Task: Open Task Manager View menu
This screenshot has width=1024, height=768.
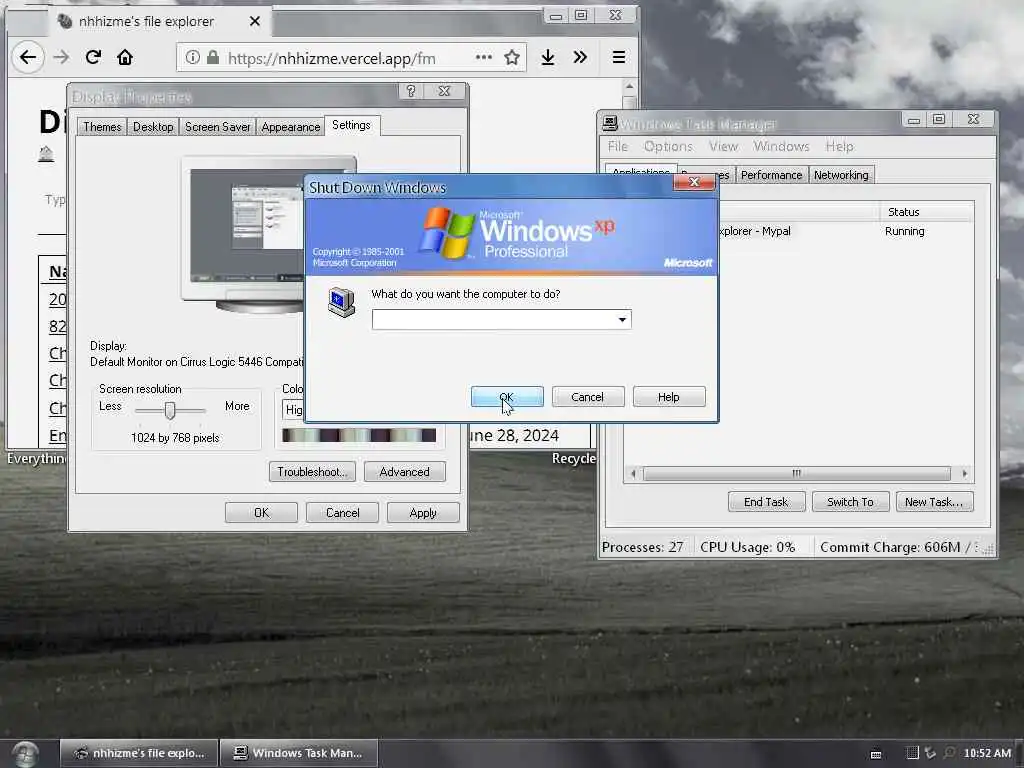Action: (x=724, y=146)
